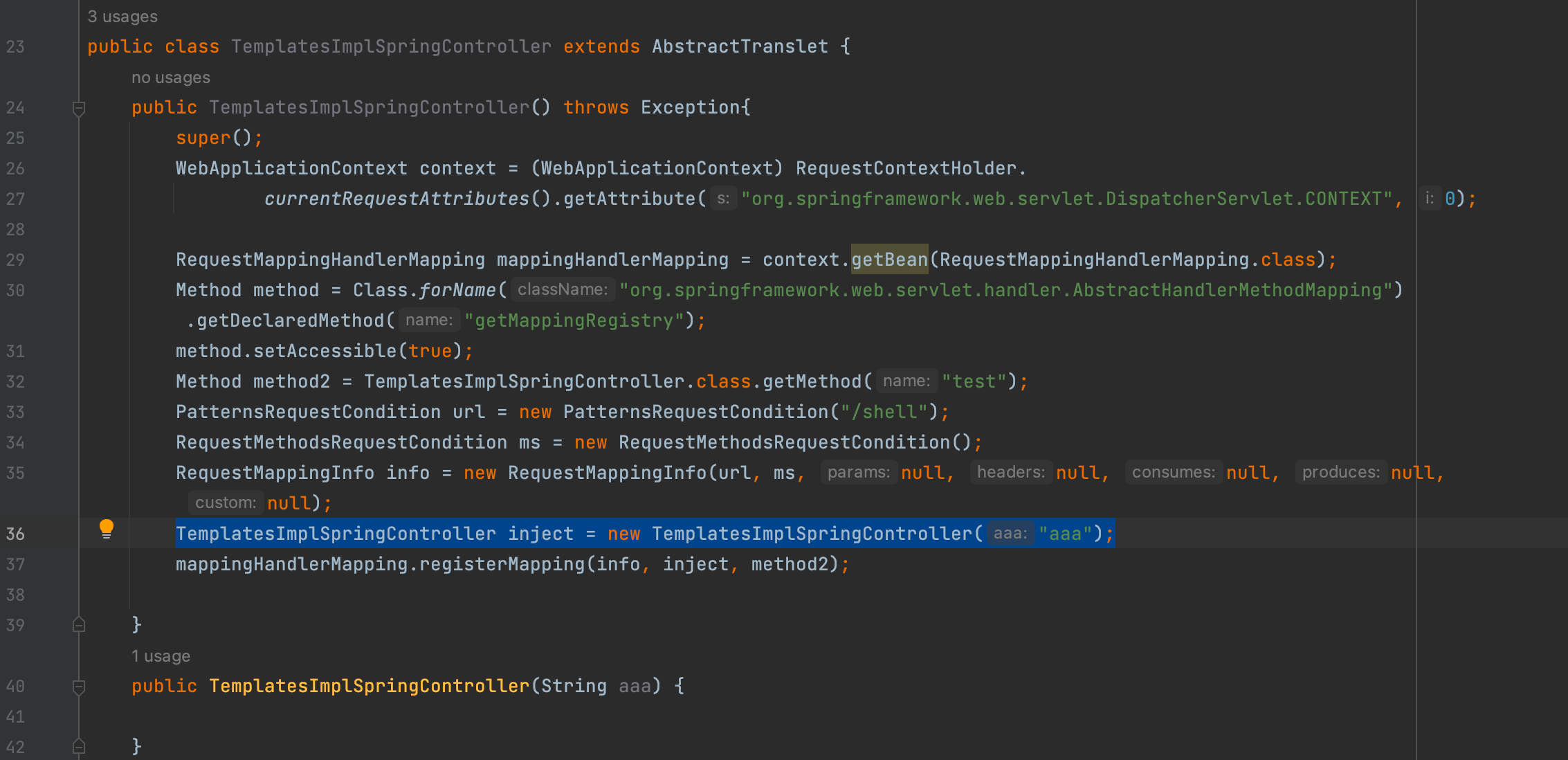Click the 'produces:' inlay parameter hint
Viewport: 1568px width, 760px height.
(x=1340, y=473)
